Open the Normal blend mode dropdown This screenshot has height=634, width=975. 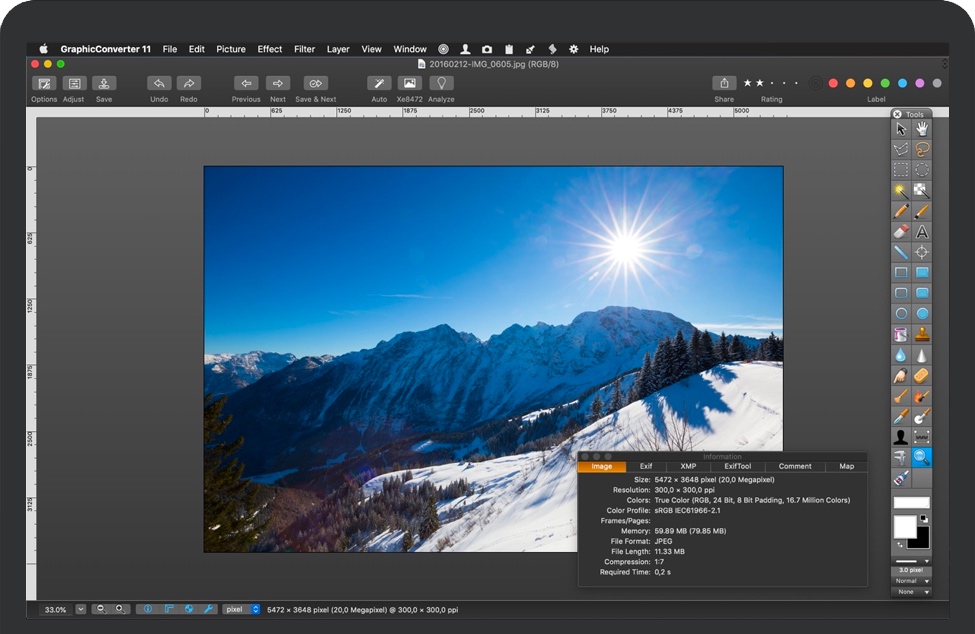tap(912, 581)
